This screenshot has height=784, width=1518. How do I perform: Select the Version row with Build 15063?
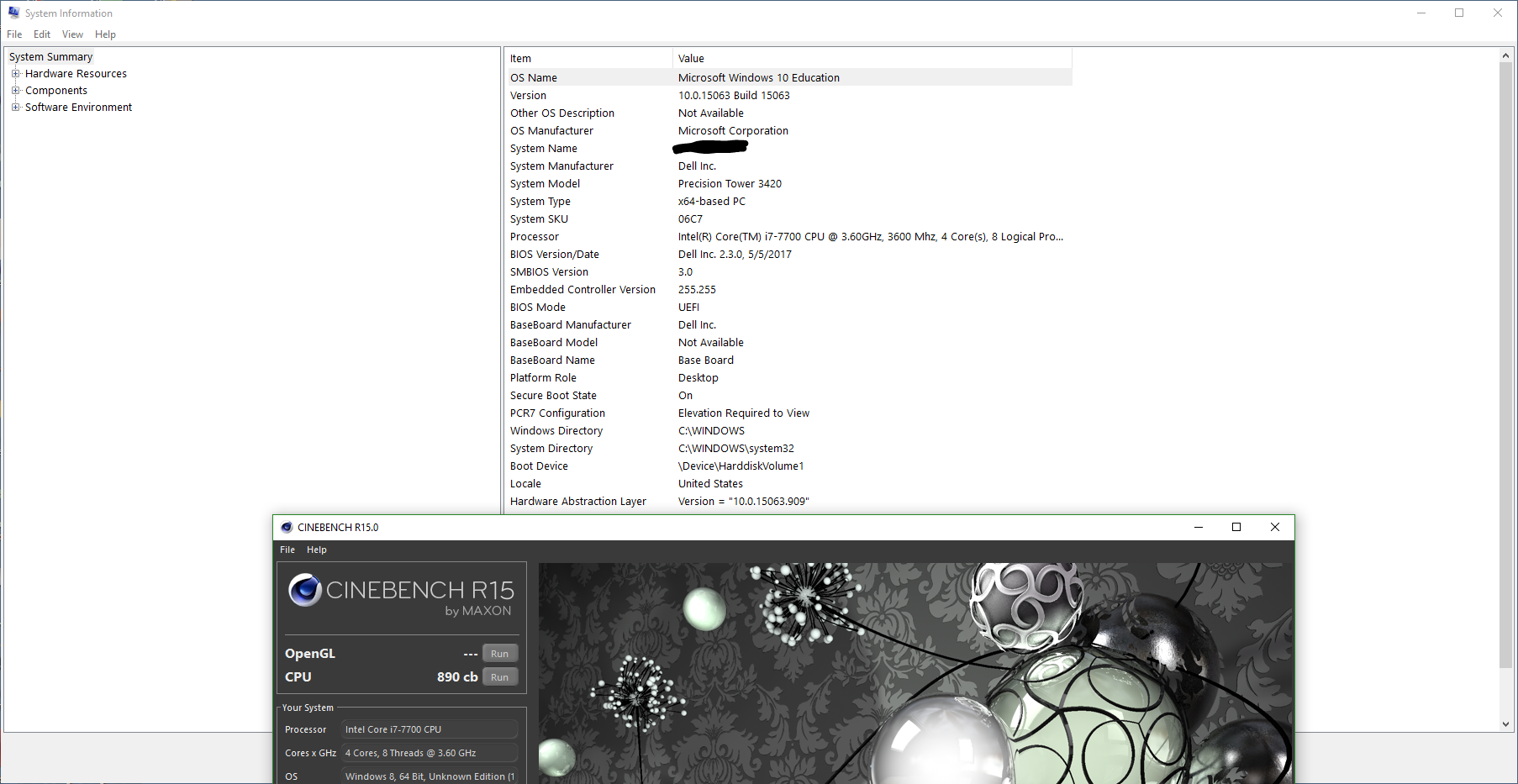788,96
